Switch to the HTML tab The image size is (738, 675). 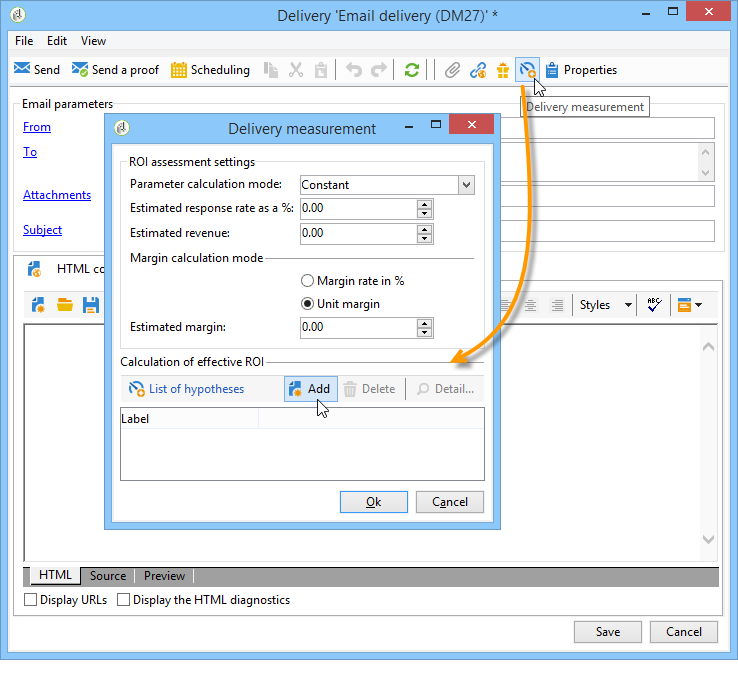click(x=55, y=575)
